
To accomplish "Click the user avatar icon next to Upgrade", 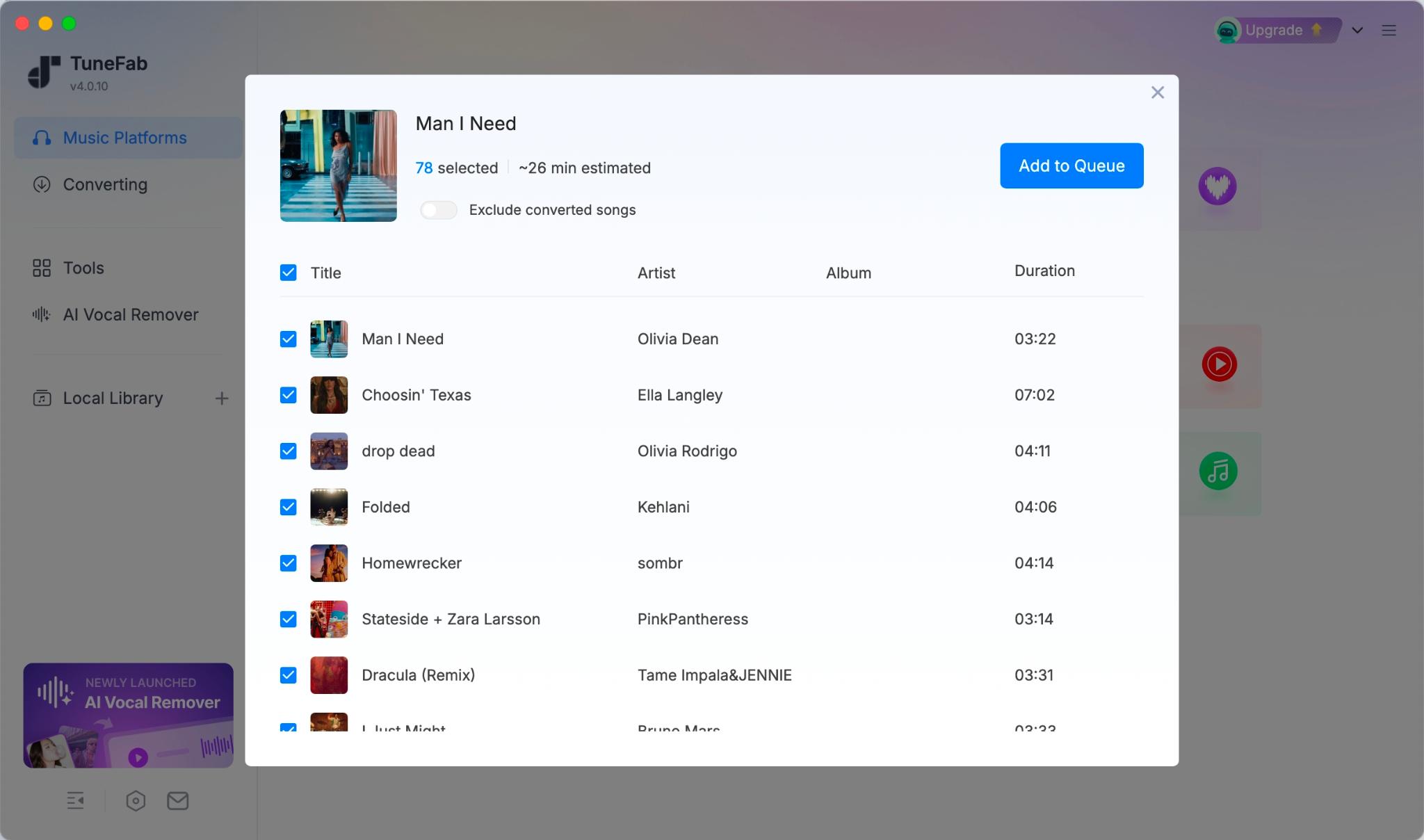I will (1227, 31).
